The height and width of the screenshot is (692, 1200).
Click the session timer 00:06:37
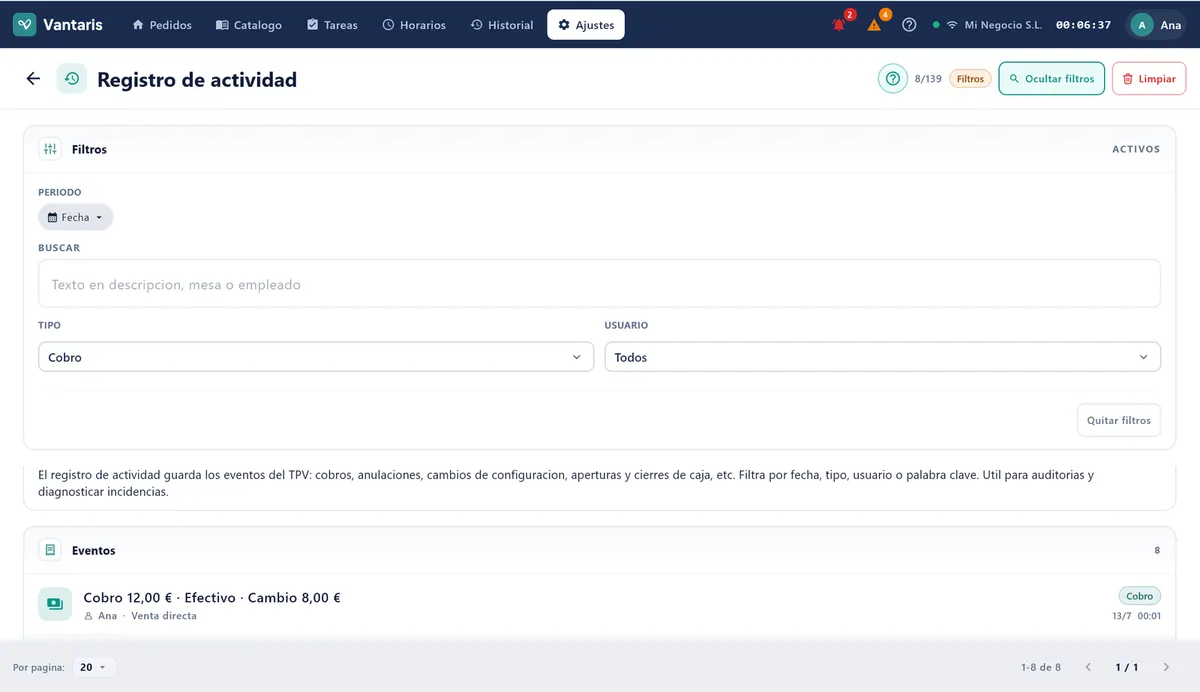click(1083, 25)
